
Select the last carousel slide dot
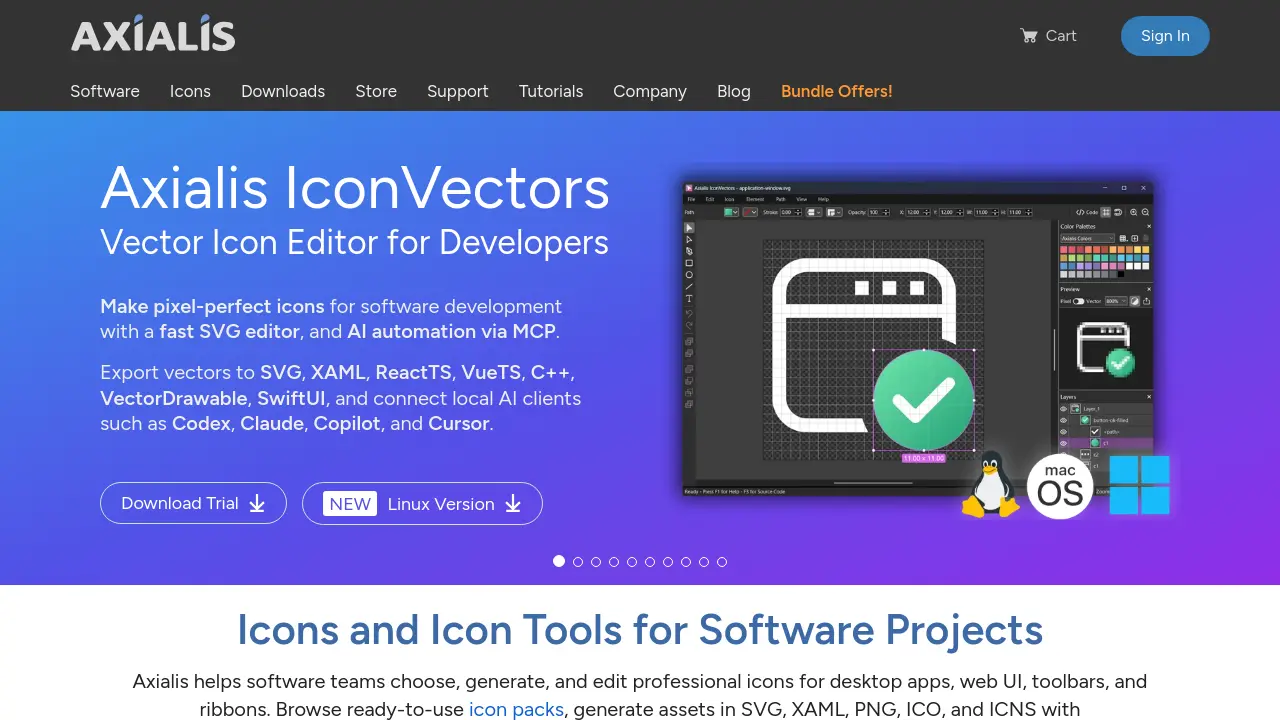[722, 562]
